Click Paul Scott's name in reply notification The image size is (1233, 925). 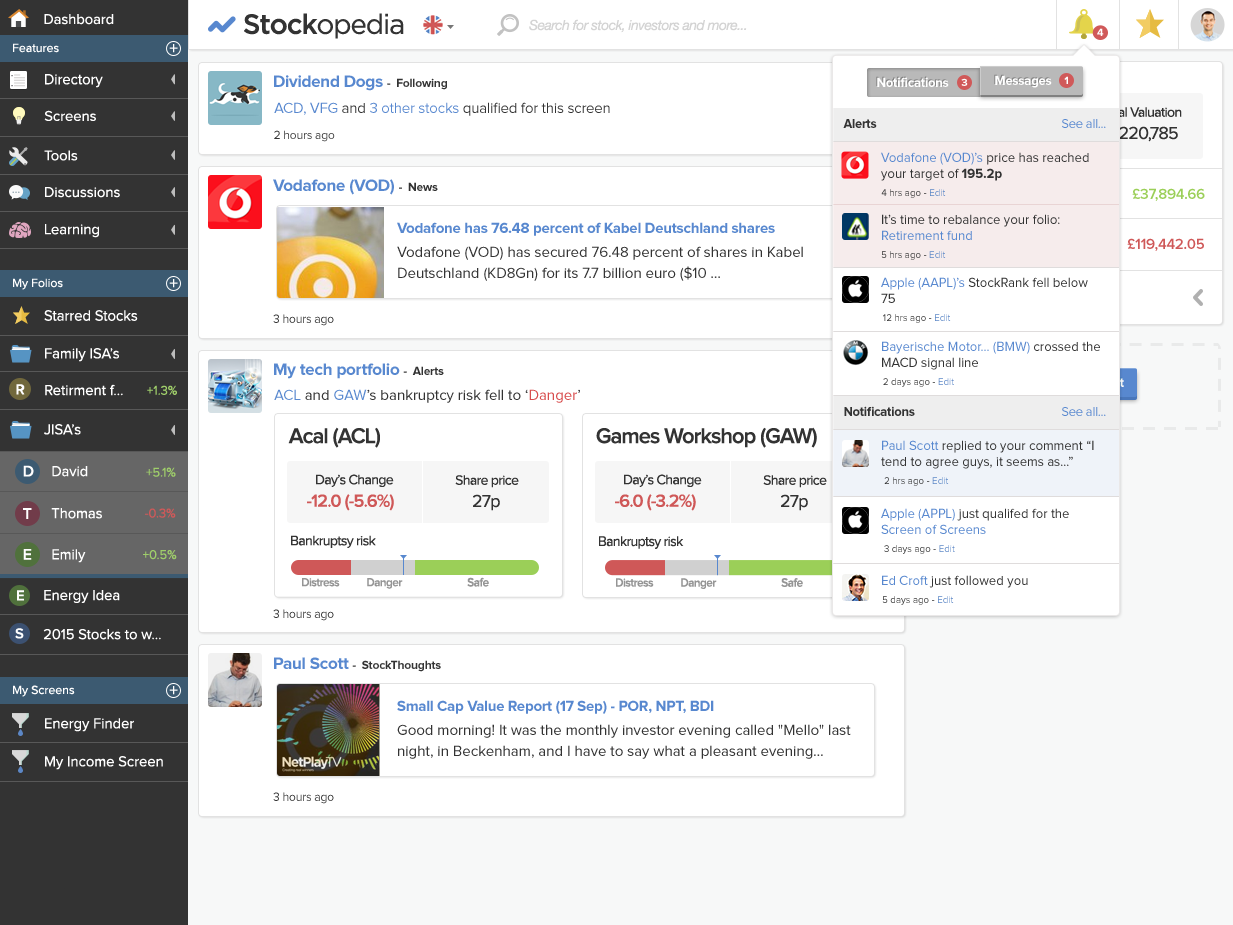pos(910,446)
